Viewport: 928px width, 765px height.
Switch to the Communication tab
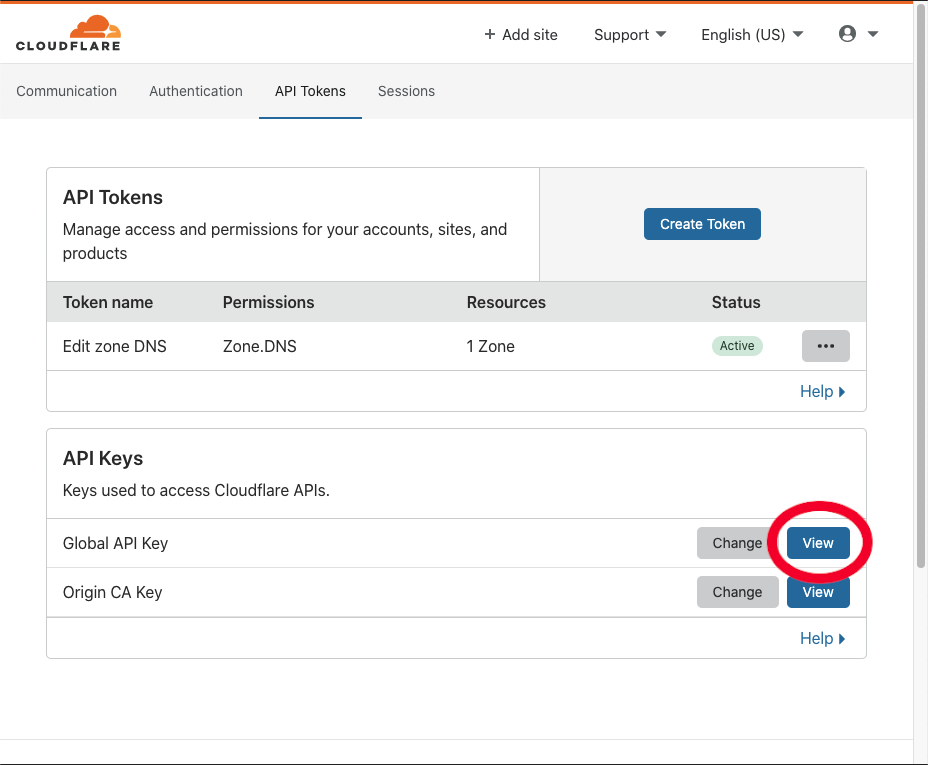[x=67, y=91]
